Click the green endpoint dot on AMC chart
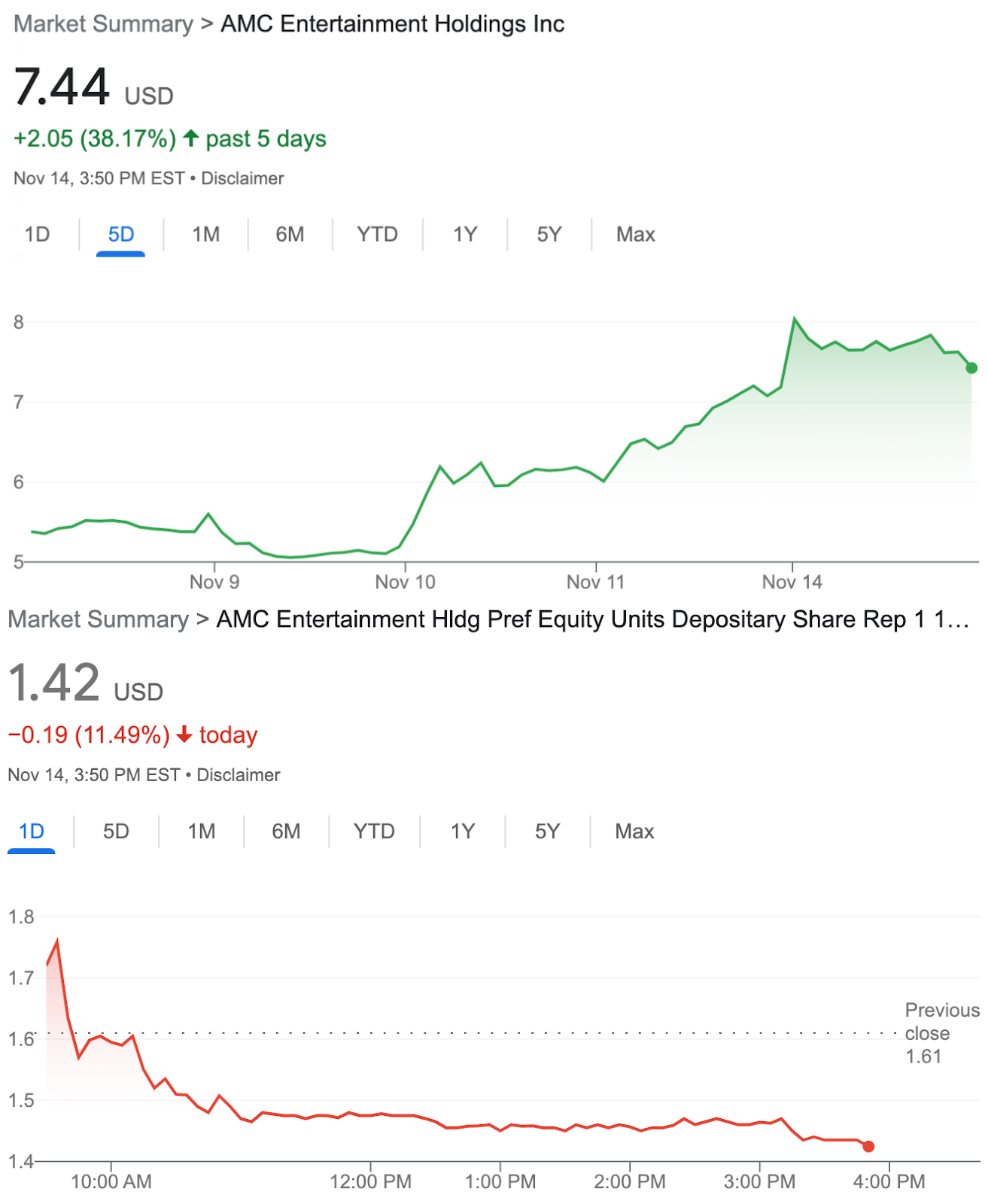This screenshot has height=1204, width=988. click(971, 368)
